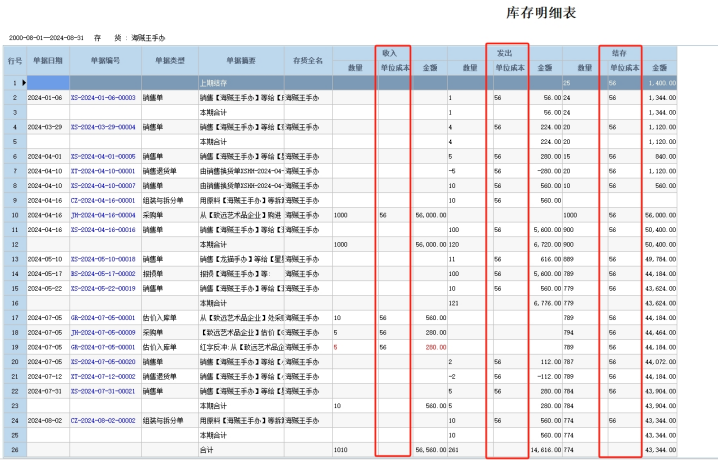Click the 收入 group header
The width and height of the screenshot is (718, 461).
pyautogui.click(x=390, y=53)
